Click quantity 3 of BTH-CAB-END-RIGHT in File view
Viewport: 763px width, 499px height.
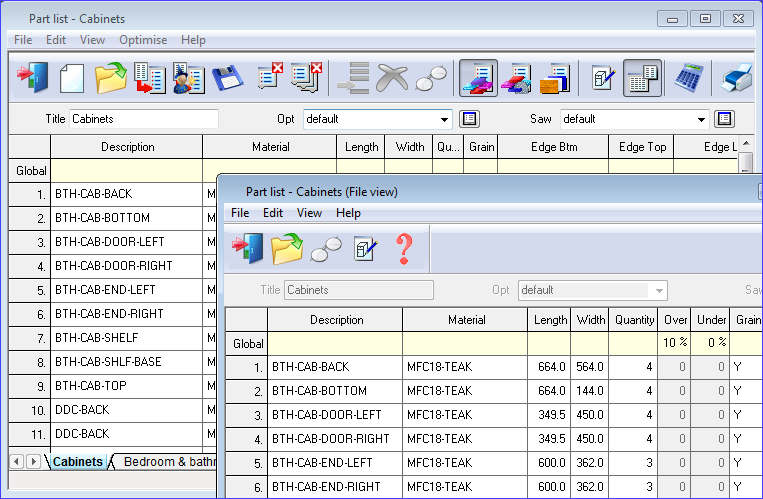(634, 486)
